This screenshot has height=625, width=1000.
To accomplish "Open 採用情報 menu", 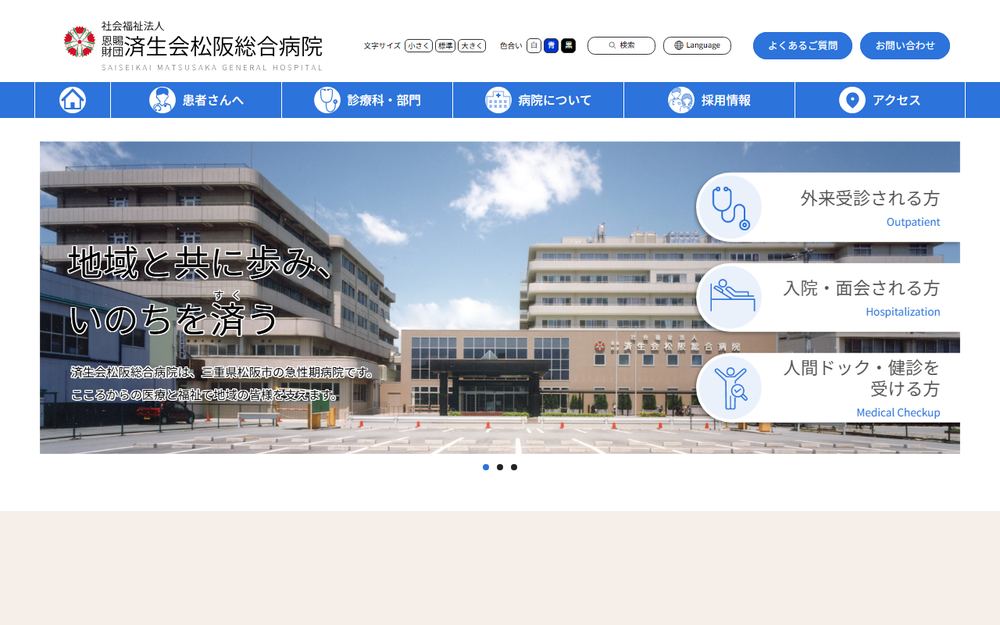I will (x=709, y=100).
